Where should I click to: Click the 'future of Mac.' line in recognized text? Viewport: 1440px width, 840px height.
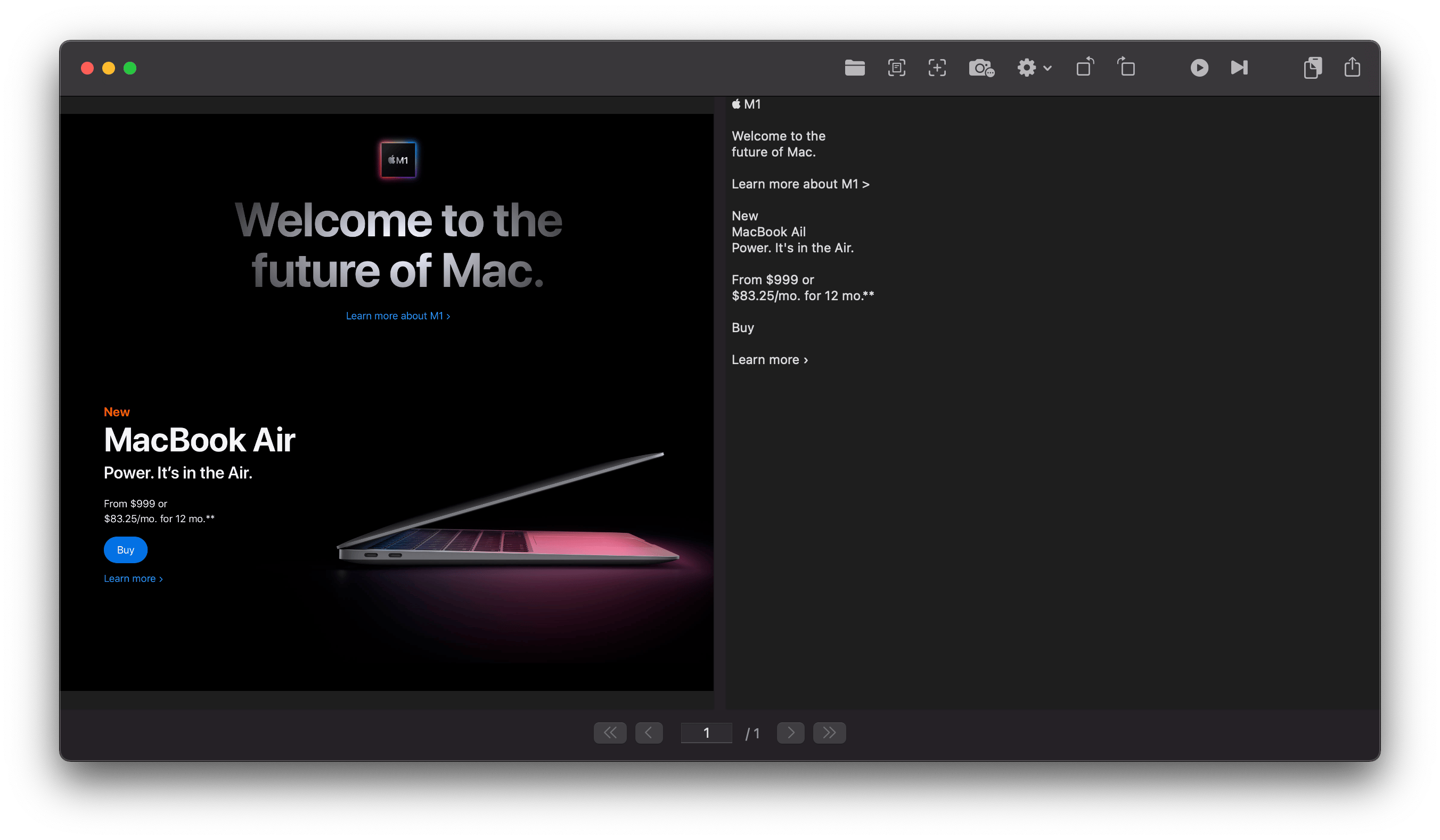774,152
